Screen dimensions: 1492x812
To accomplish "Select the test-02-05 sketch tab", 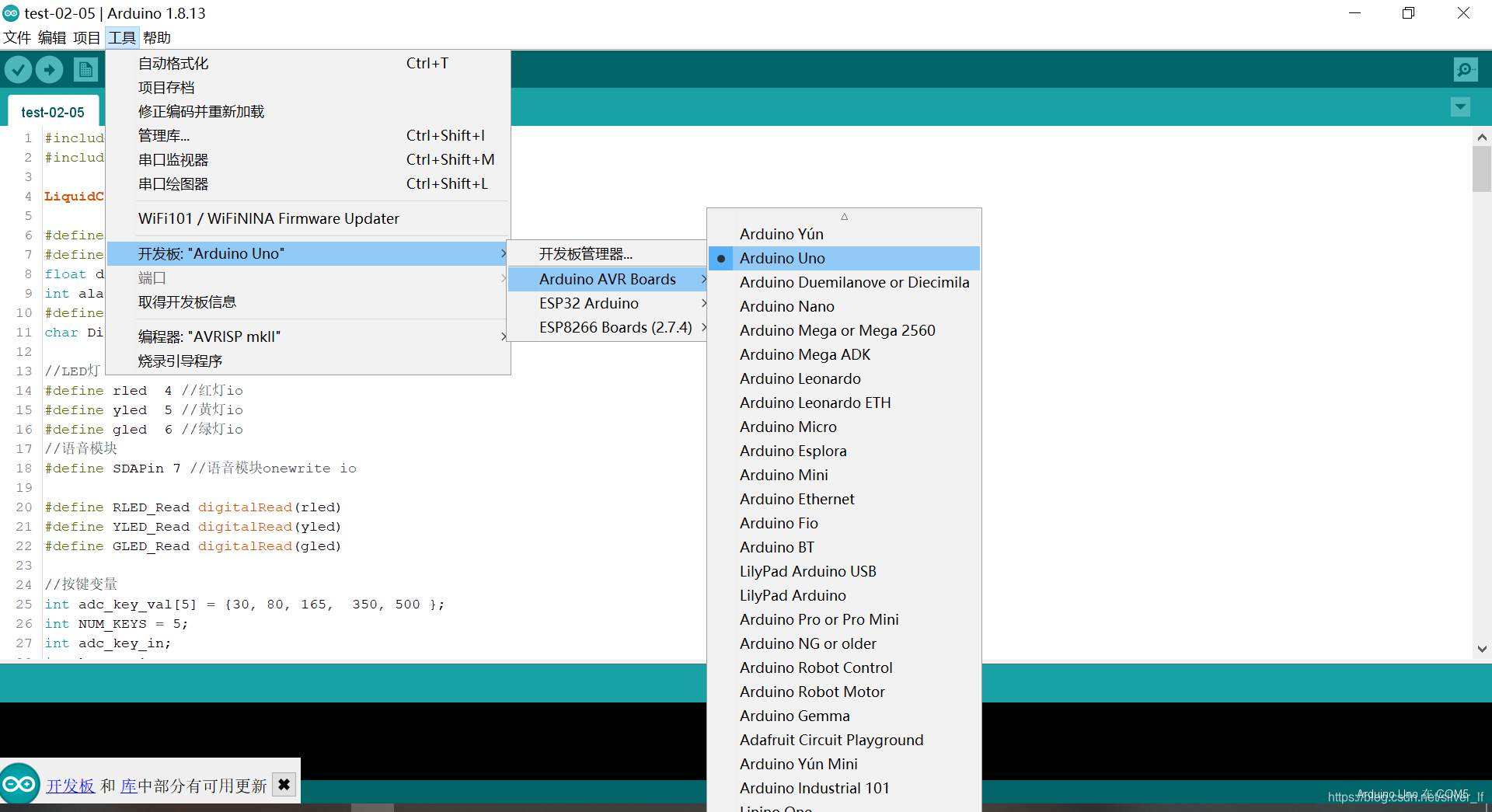I will [53, 112].
